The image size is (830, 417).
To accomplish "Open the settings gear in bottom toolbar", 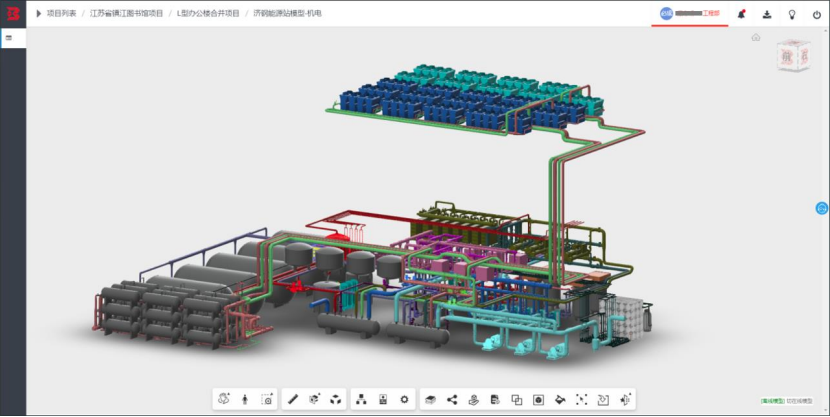I will (x=404, y=400).
